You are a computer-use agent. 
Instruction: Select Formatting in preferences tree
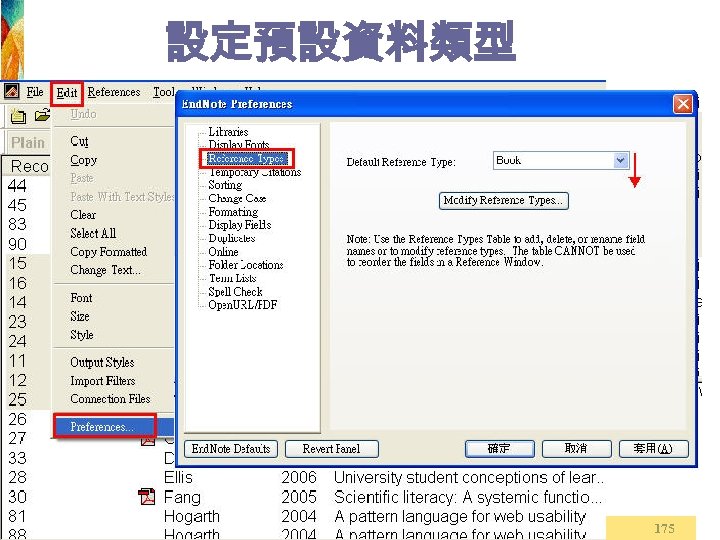click(x=233, y=212)
